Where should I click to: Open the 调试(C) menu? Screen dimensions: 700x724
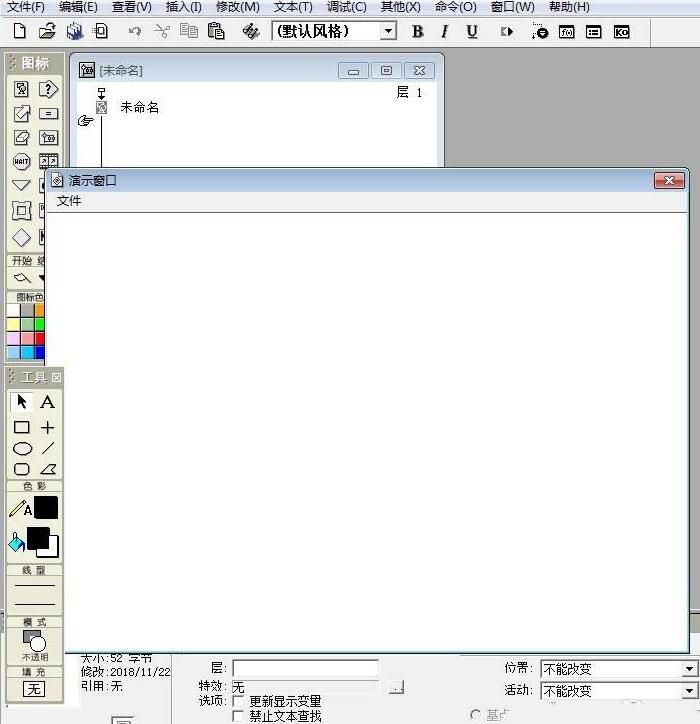(x=346, y=7)
